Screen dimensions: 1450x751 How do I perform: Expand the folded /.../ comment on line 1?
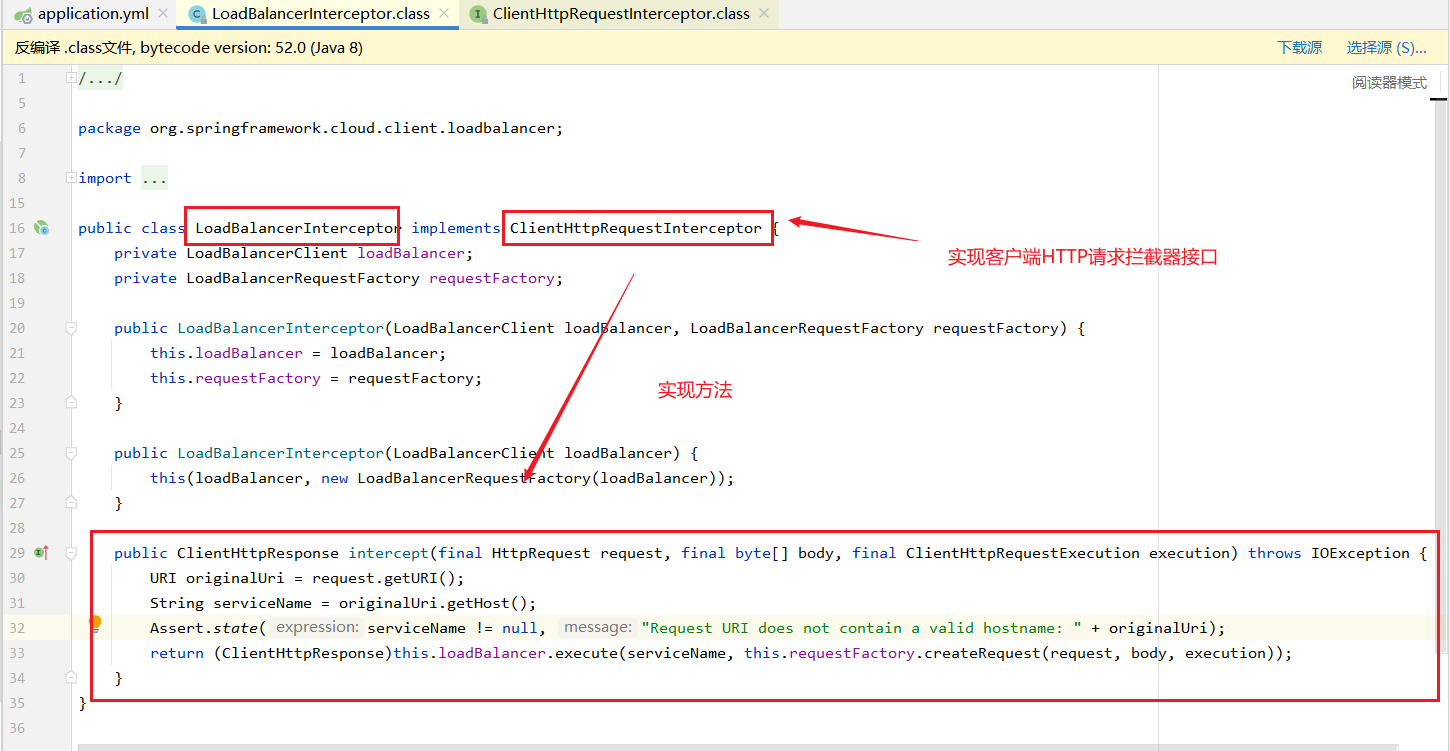point(71,78)
